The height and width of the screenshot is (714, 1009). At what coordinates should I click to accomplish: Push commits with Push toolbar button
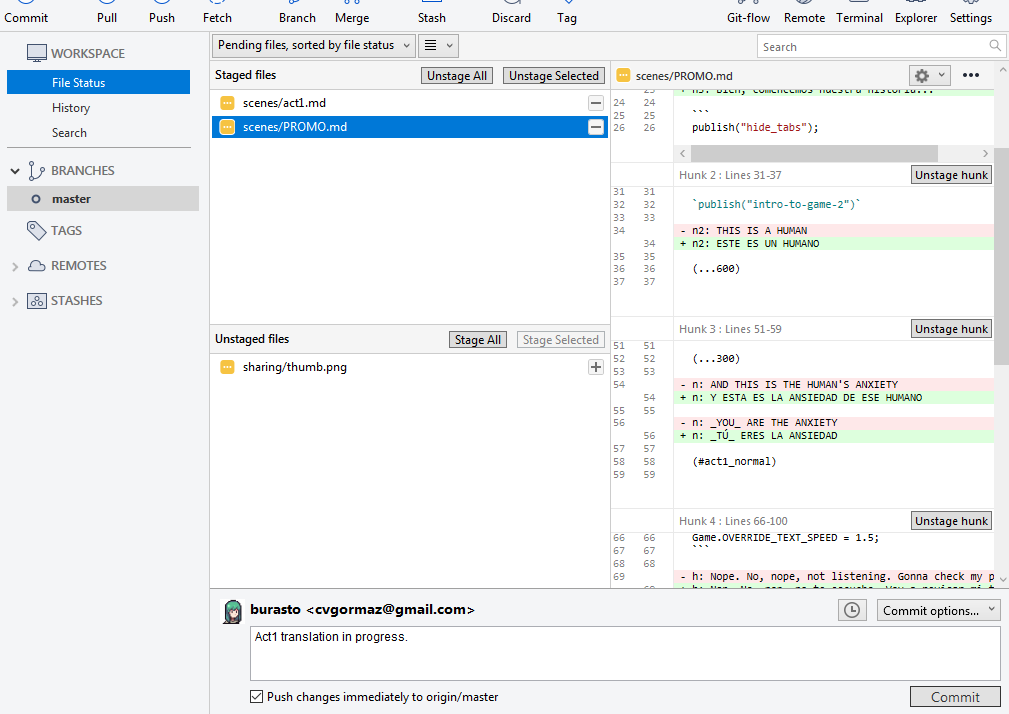[162, 12]
